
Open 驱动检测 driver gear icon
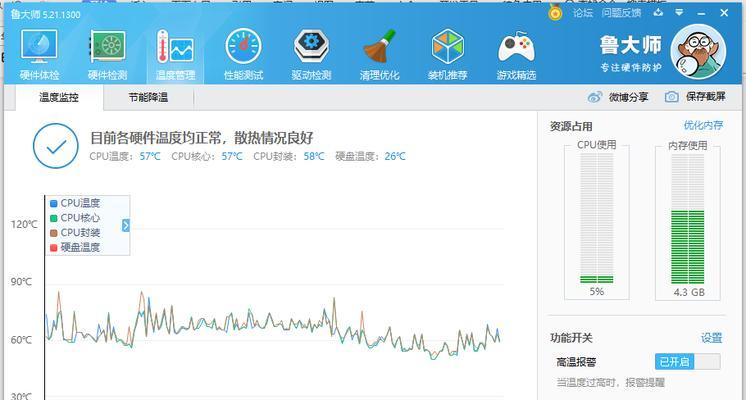tap(312, 46)
